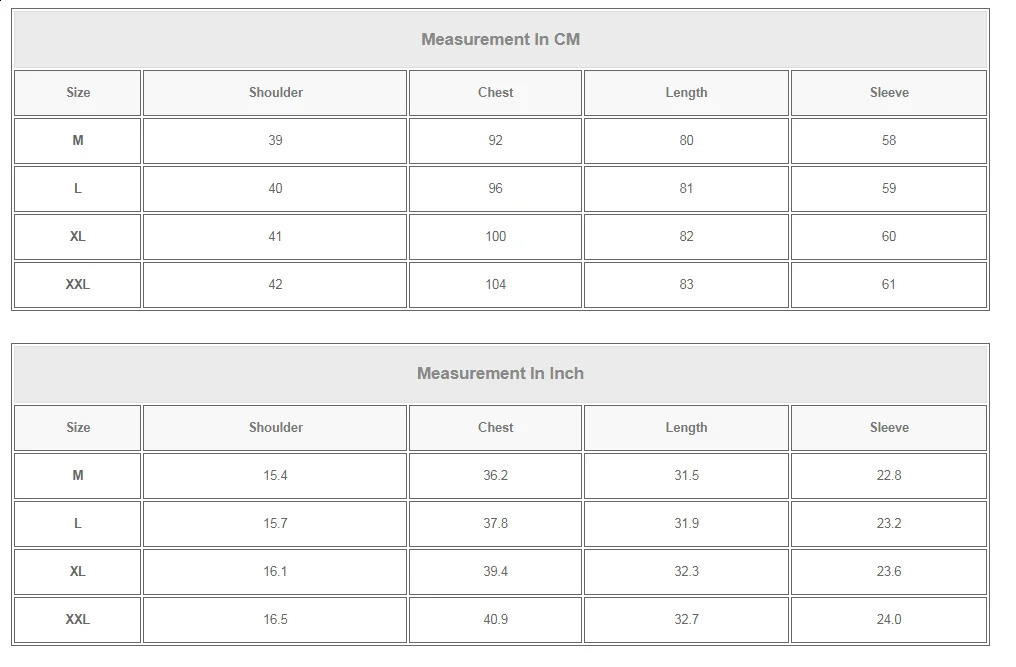The height and width of the screenshot is (667, 1016).
Task: Select the M row label in Inch table
Action: pos(78,476)
